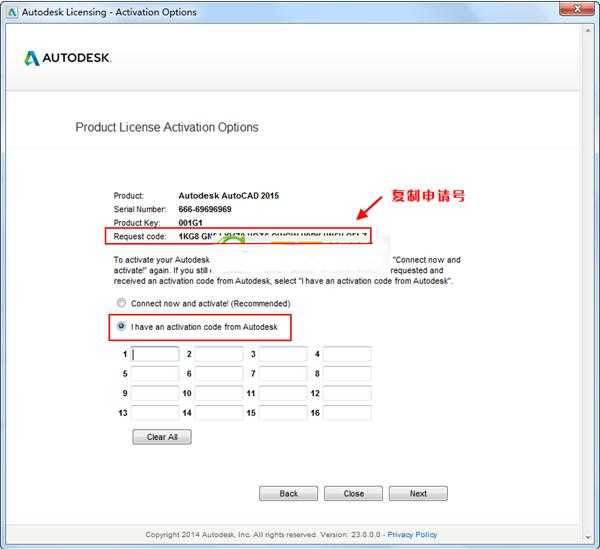The height and width of the screenshot is (549, 600).
Task: Click activation code field 3
Action: [x=283, y=354]
